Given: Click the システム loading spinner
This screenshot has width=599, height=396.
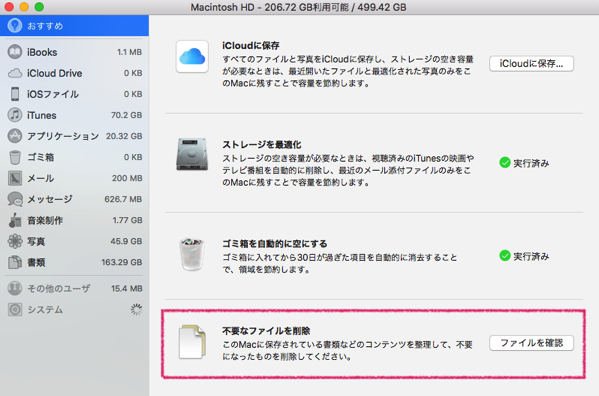Looking at the screenshot, I should point(136,309).
